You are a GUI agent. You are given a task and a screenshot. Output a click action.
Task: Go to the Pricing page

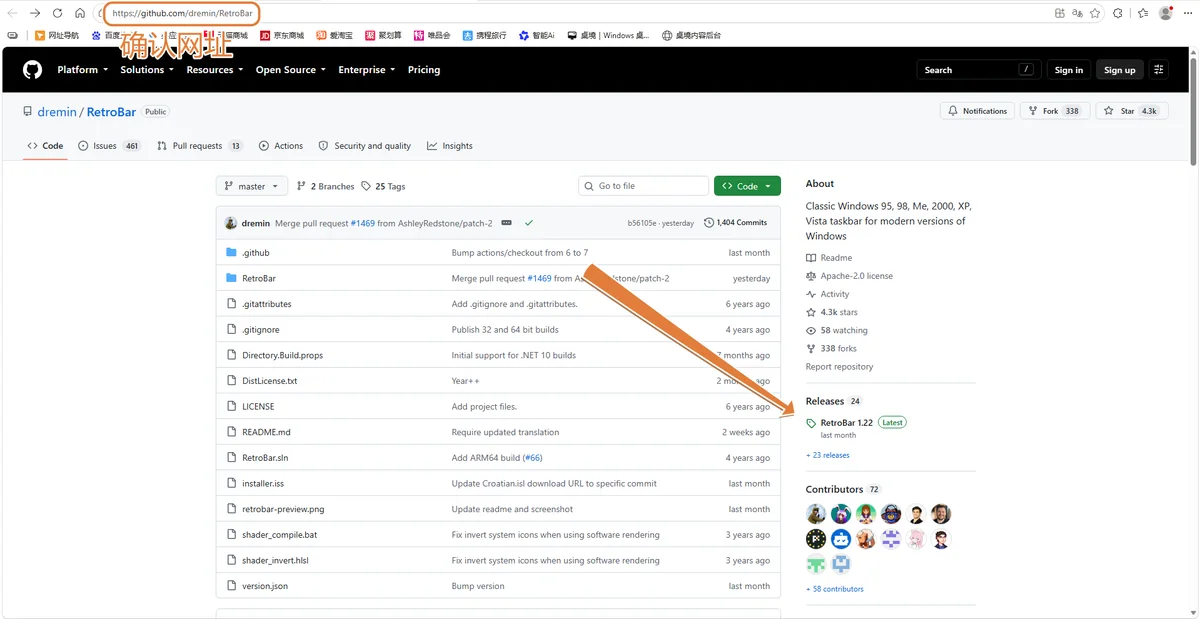(x=424, y=70)
